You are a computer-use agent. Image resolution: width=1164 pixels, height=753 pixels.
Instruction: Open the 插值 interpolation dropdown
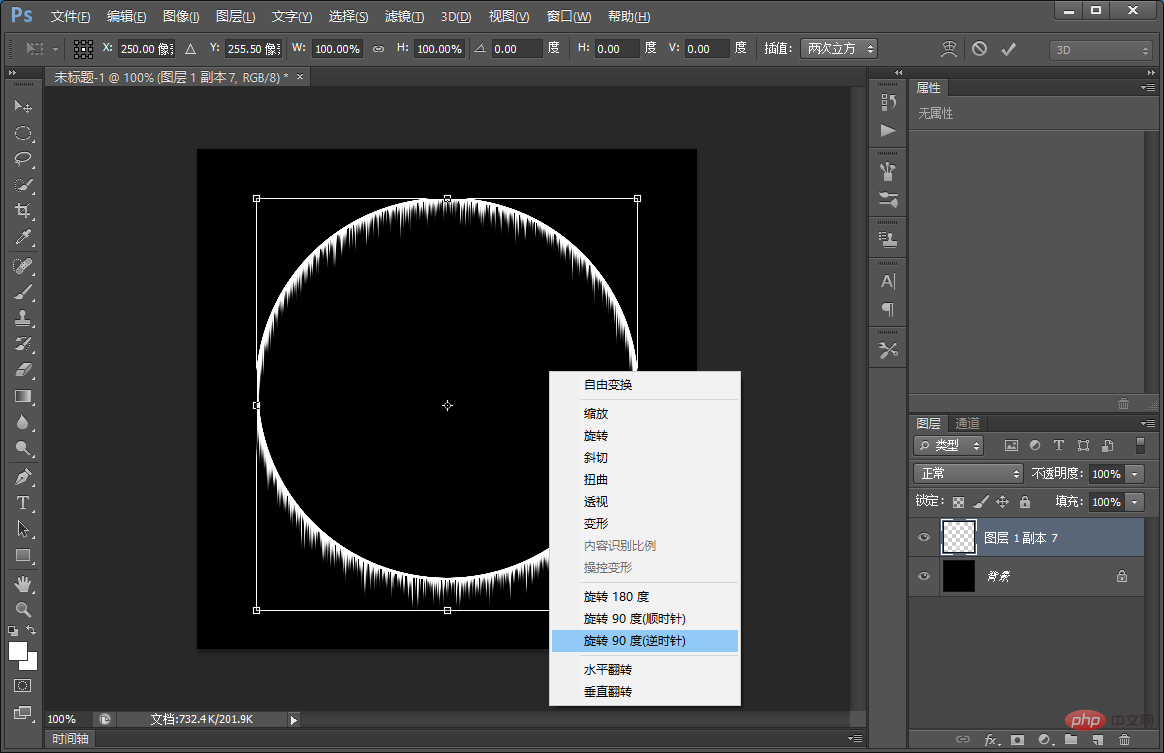pyautogui.click(x=841, y=48)
